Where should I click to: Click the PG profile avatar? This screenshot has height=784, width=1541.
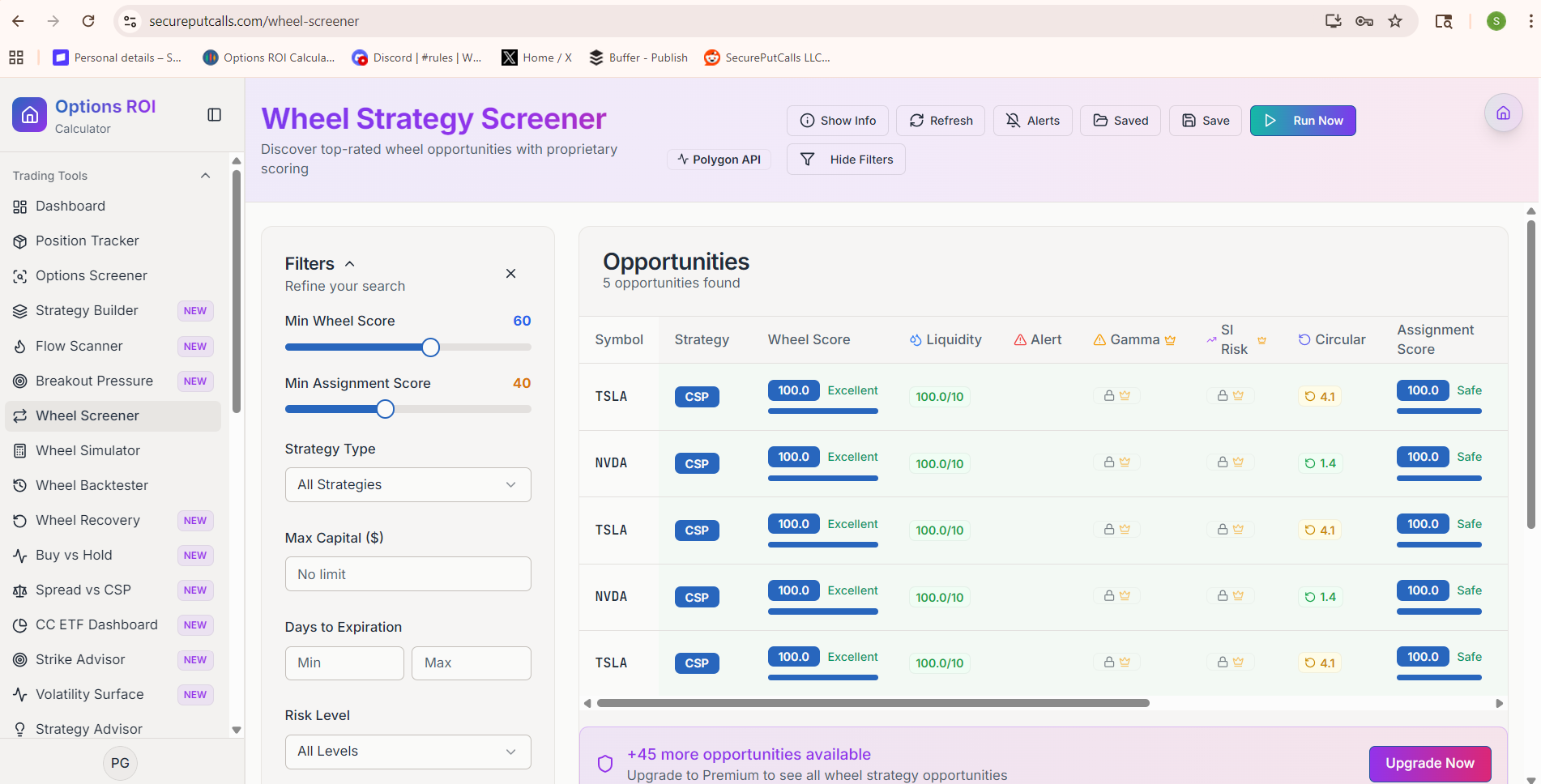coord(120,763)
